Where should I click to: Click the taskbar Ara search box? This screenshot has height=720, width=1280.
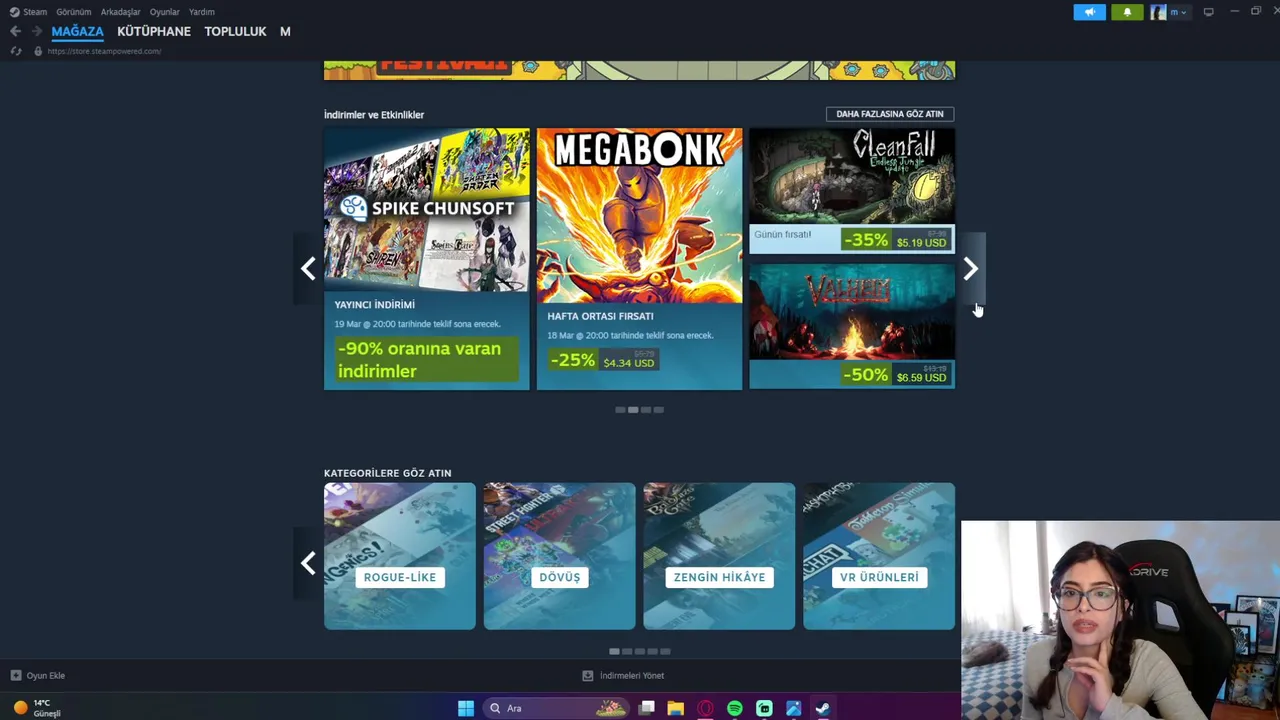coord(555,708)
